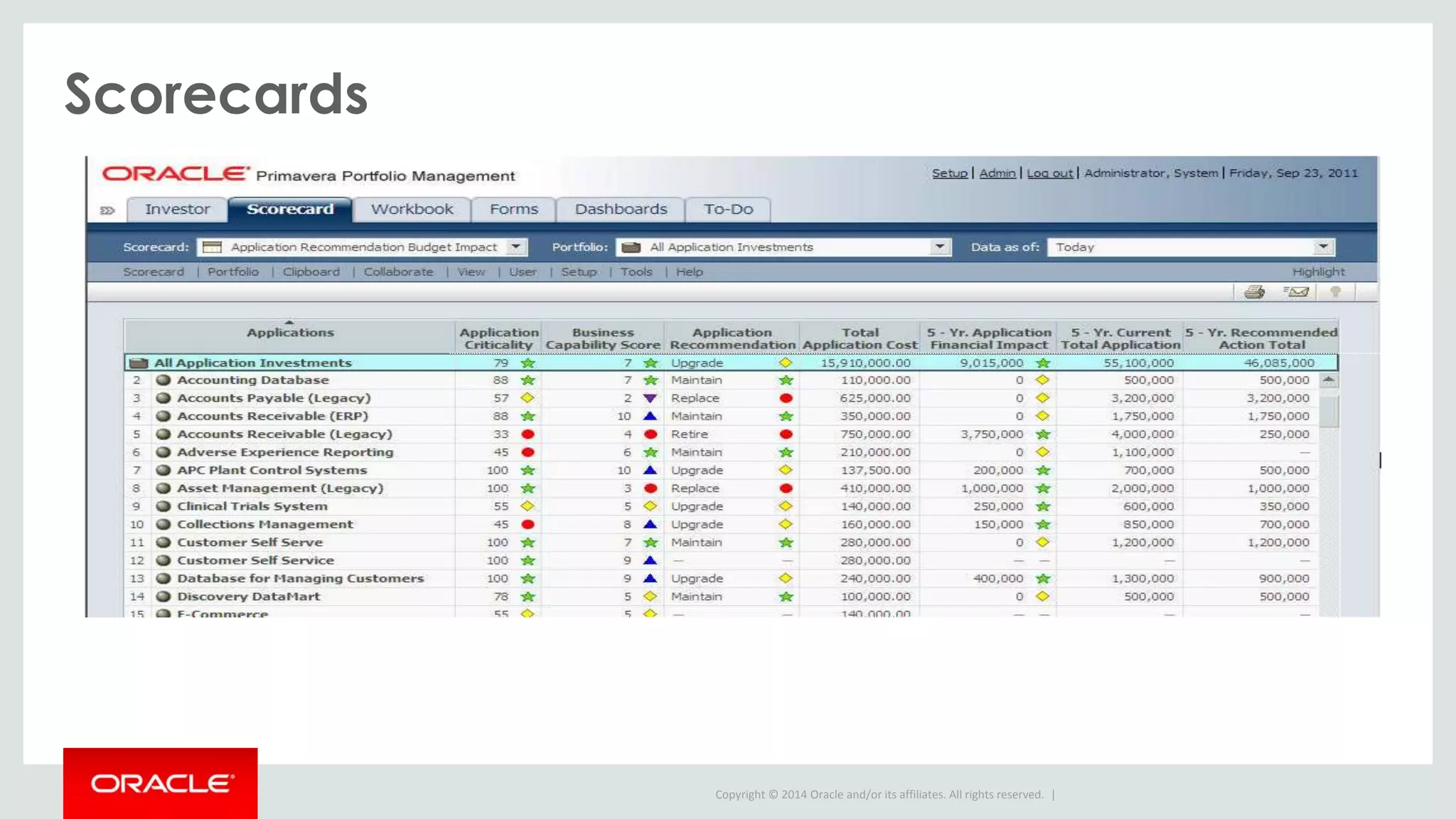Expand the Data as of dropdown
This screenshot has width=1456, height=819.
(x=1322, y=247)
